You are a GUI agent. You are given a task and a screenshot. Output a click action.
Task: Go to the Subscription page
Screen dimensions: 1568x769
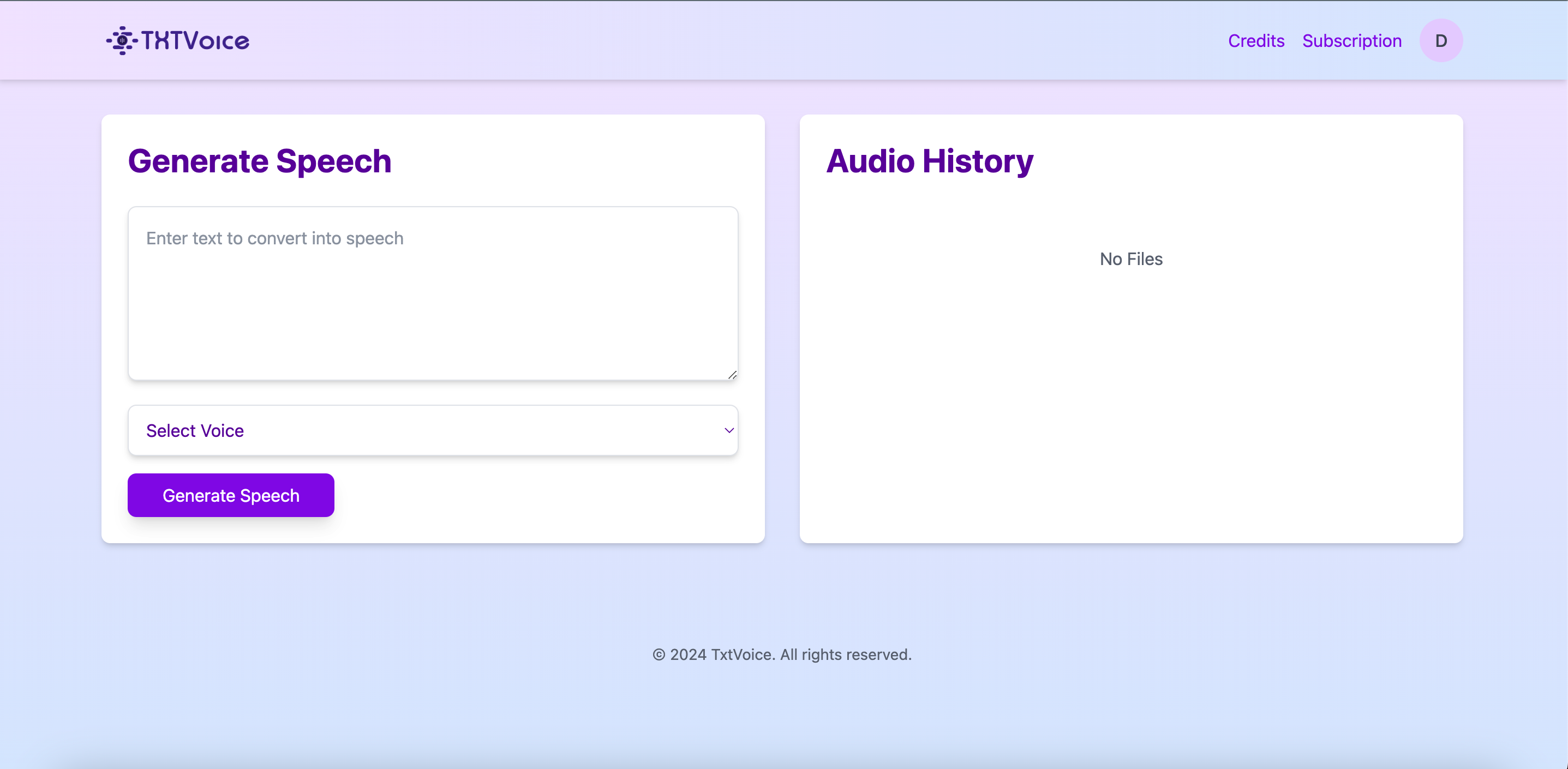click(1351, 41)
